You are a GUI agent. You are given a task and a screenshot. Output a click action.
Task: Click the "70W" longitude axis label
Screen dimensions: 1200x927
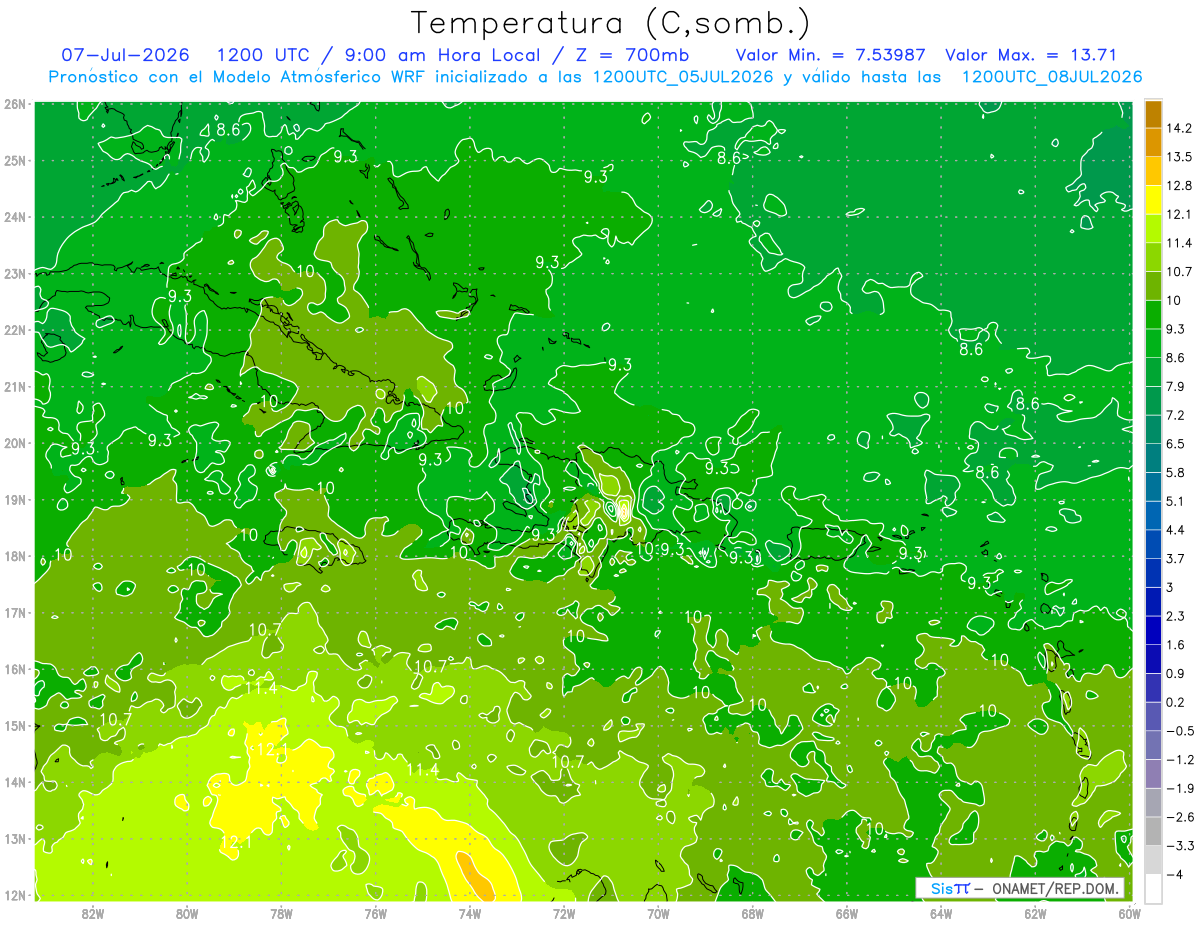coord(658,913)
